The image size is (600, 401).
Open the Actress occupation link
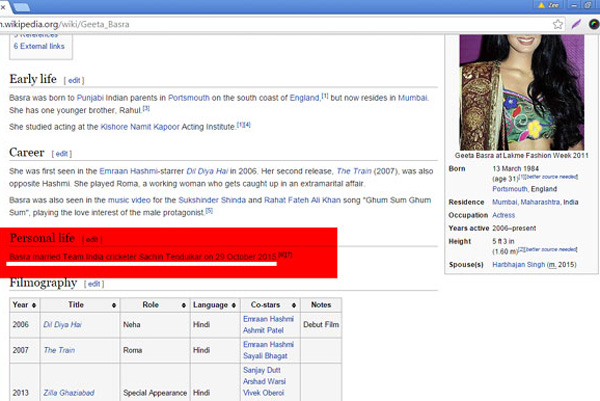click(x=504, y=215)
